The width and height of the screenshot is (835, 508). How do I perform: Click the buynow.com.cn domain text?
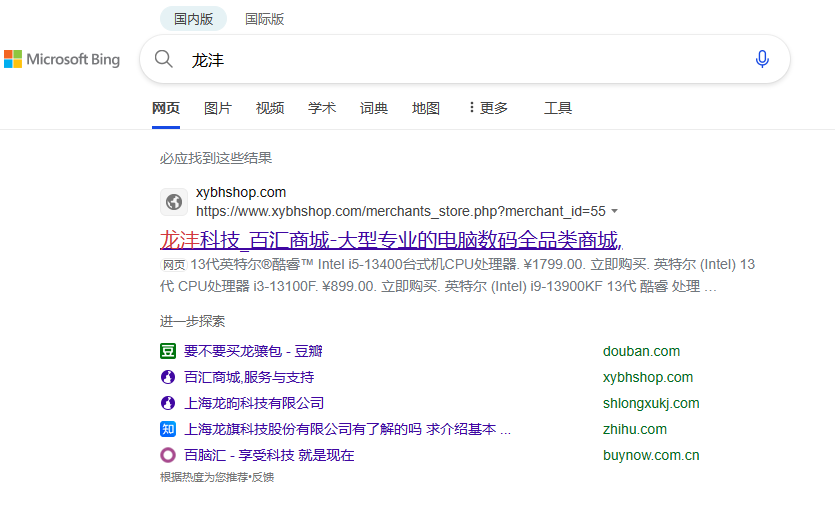pyautogui.click(x=651, y=455)
